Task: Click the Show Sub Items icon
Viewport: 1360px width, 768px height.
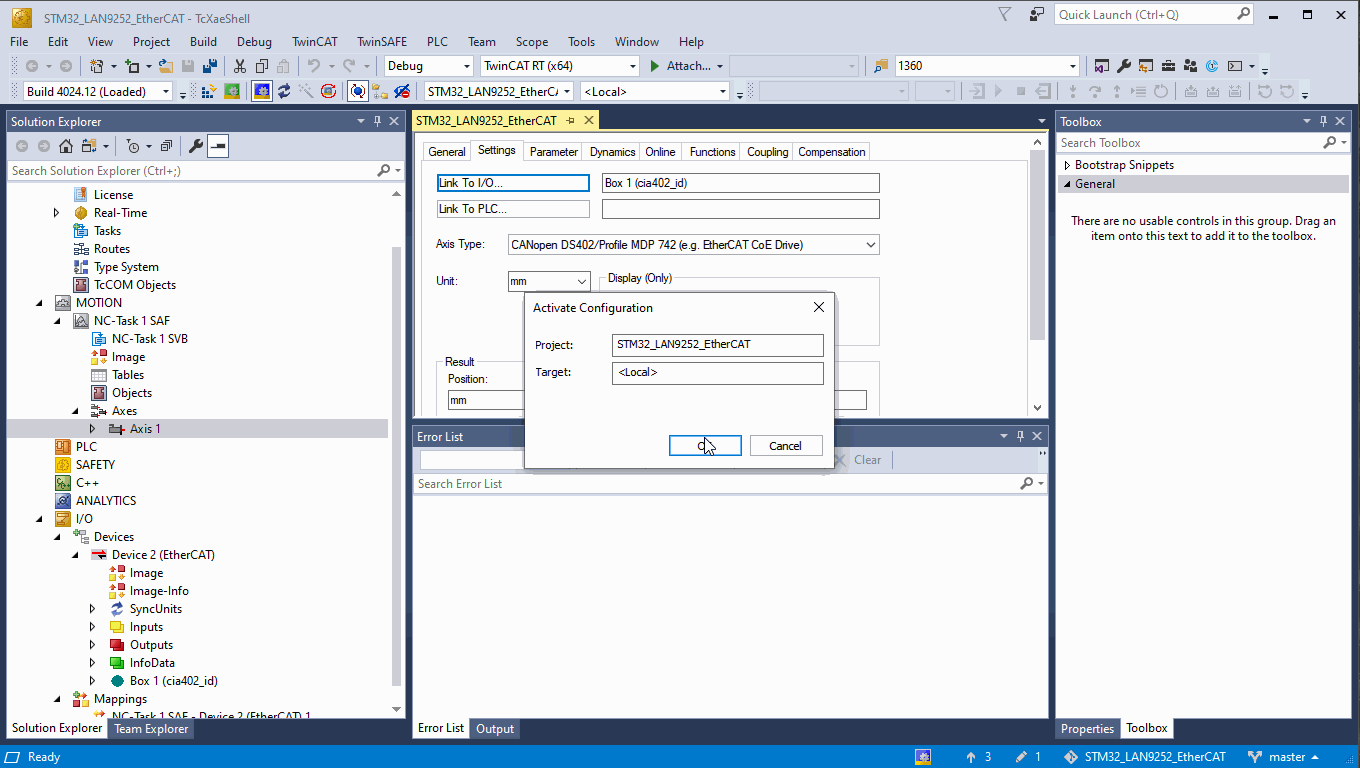Action: tap(380, 92)
